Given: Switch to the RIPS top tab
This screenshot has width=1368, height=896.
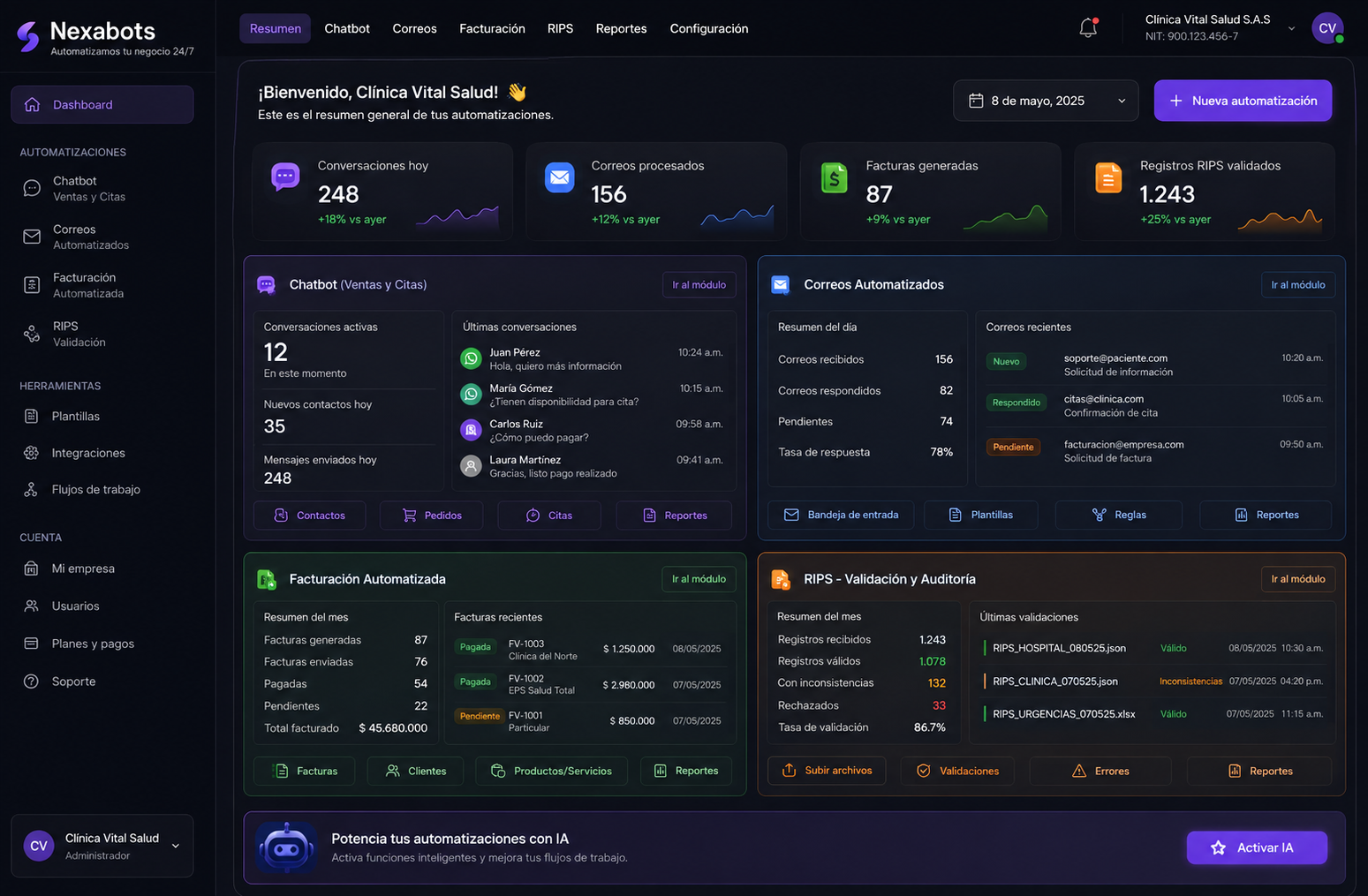Looking at the screenshot, I should tap(560, 28).
